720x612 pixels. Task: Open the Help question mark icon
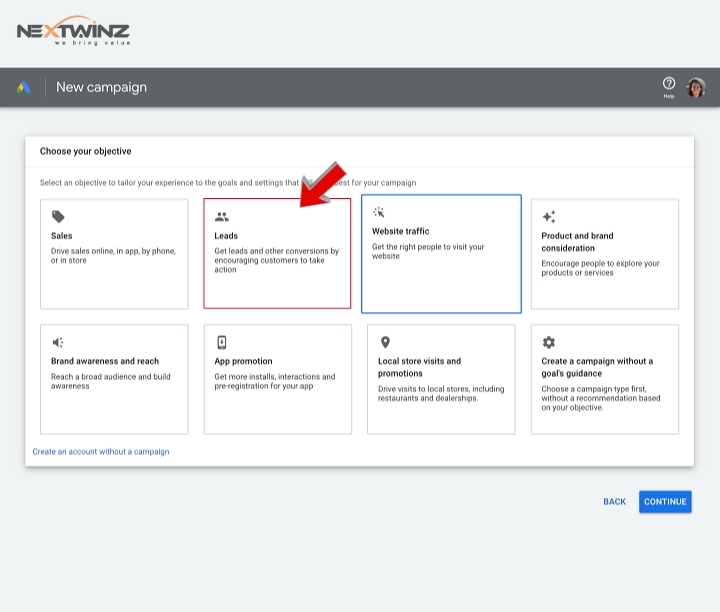point(669,84)
